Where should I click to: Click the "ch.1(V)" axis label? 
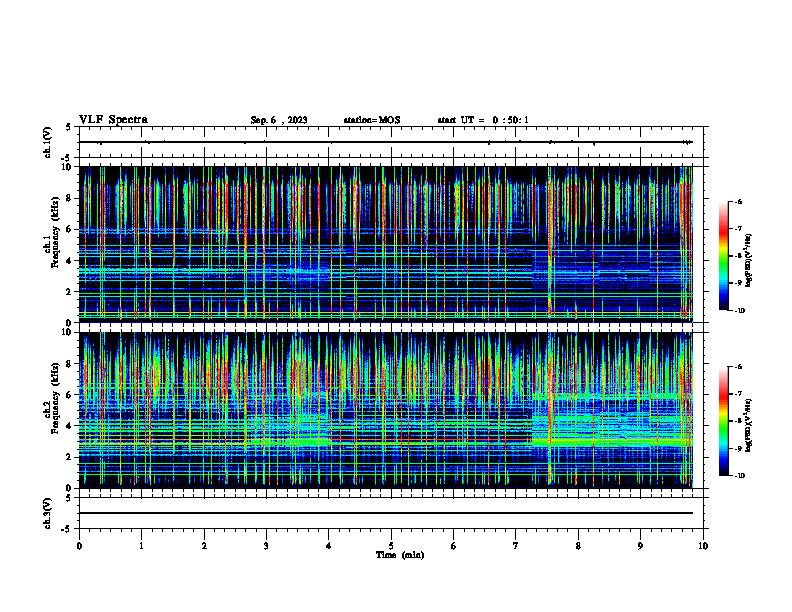48,142
